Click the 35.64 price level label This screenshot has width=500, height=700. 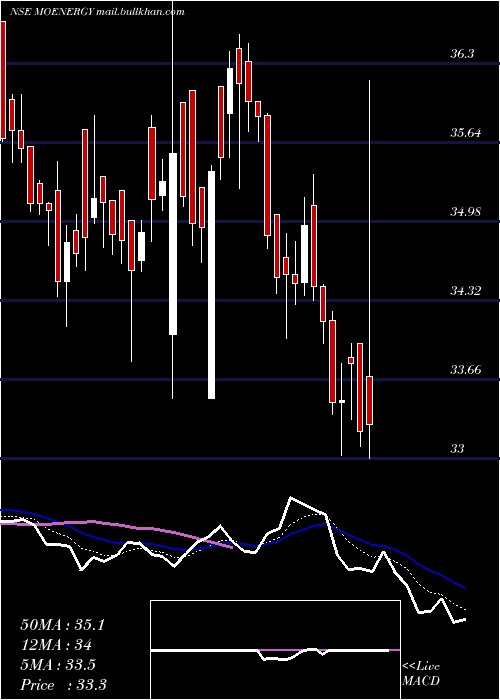pos(466,133)
